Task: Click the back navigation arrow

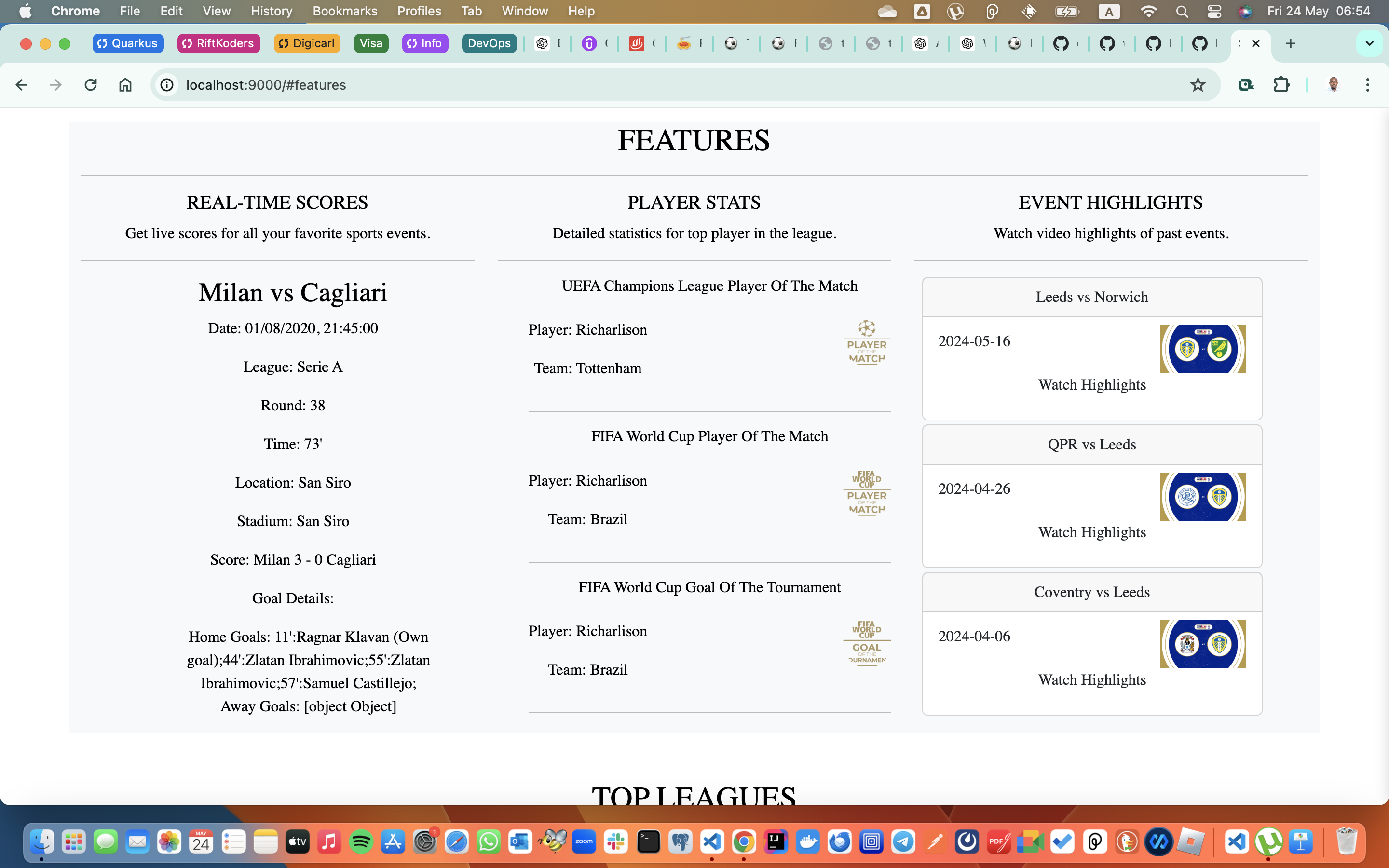Action: pos(22,85)
